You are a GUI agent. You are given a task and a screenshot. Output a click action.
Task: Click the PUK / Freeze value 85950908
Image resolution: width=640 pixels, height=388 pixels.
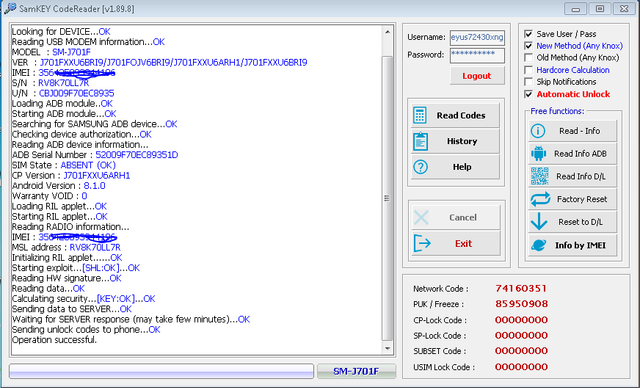click(x=521, y=304)
